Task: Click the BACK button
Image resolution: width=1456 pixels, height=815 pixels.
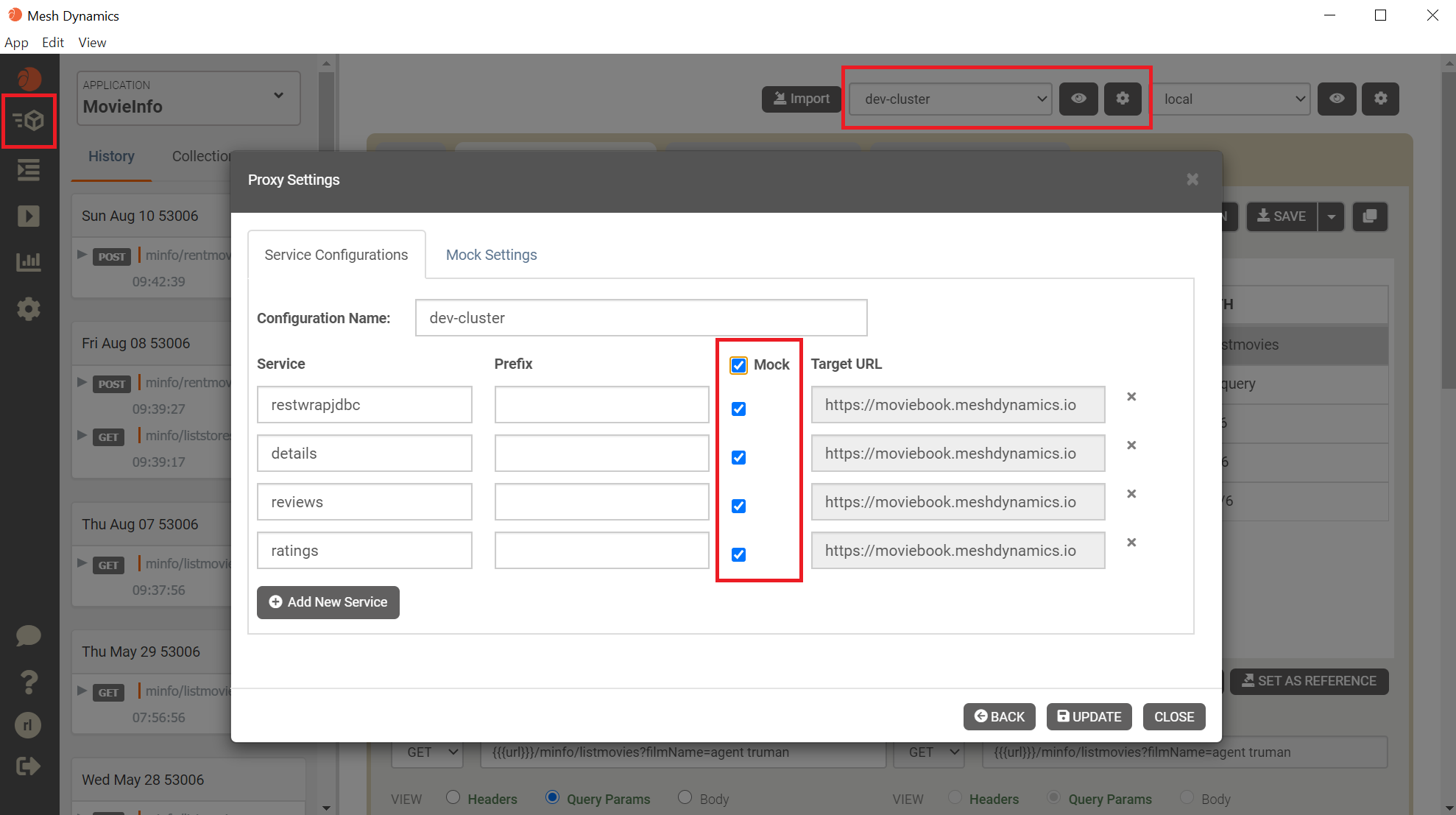Action: pos(1000,717)
